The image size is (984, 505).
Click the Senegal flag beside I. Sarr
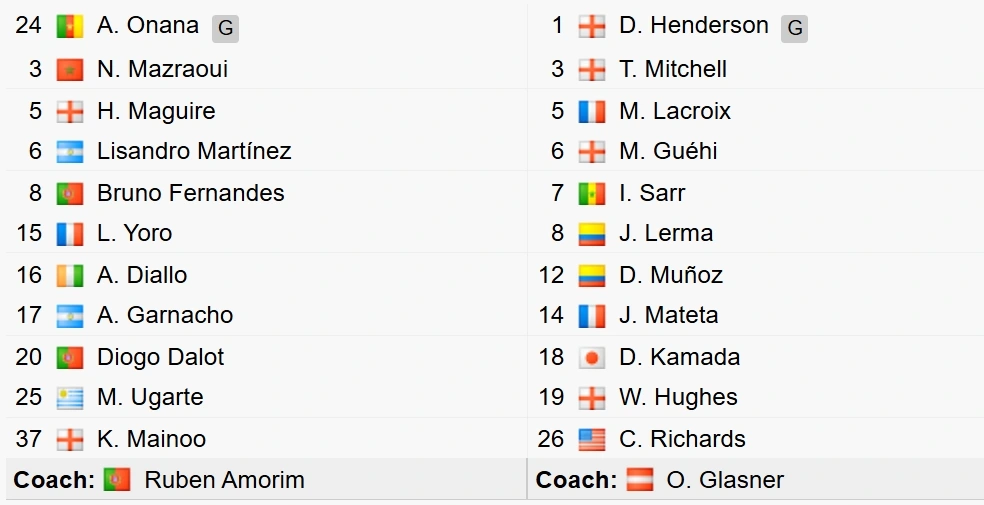pos(592,193)
